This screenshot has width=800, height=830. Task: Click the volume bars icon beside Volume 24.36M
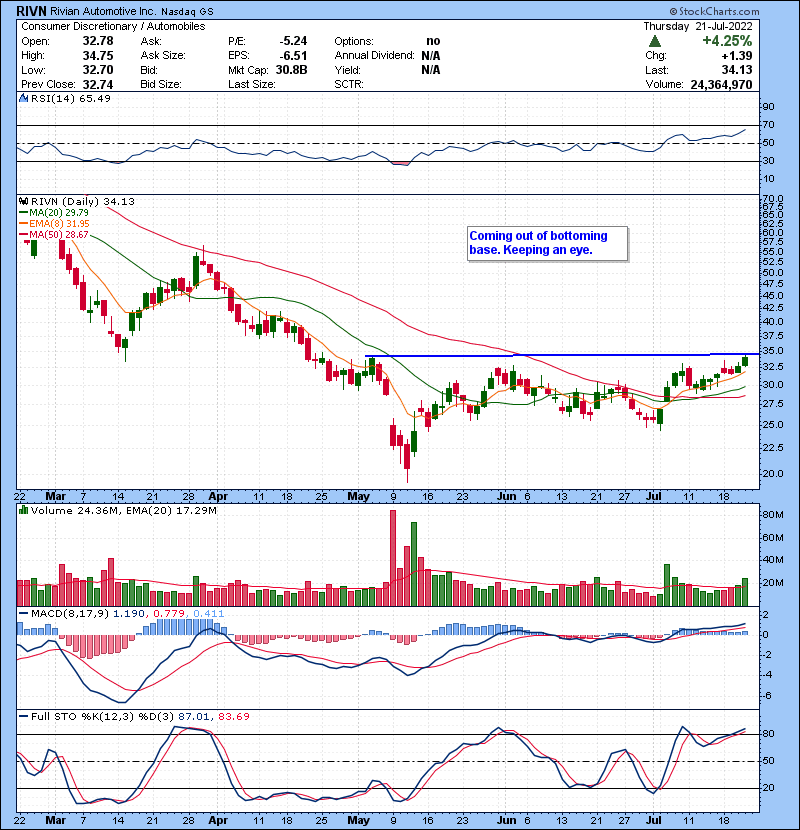tap(23, 510)
